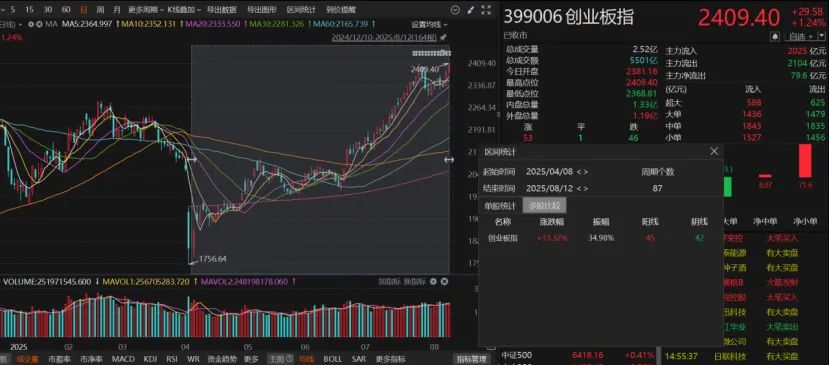Step the 结束时间 date forward
The image size is (830, 365).
(585, 188)
